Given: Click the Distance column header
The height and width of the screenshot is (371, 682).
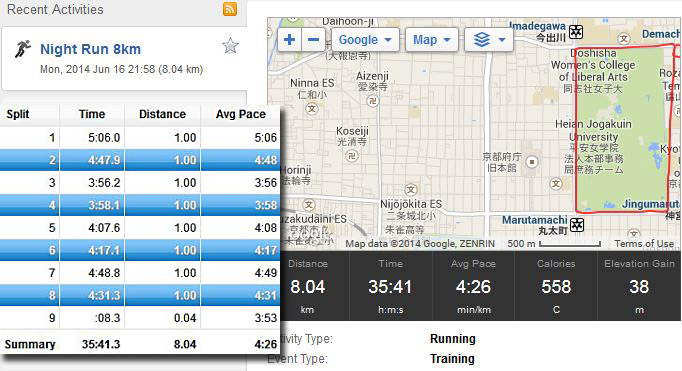Looking at the screenshot, I should point(162,114).
